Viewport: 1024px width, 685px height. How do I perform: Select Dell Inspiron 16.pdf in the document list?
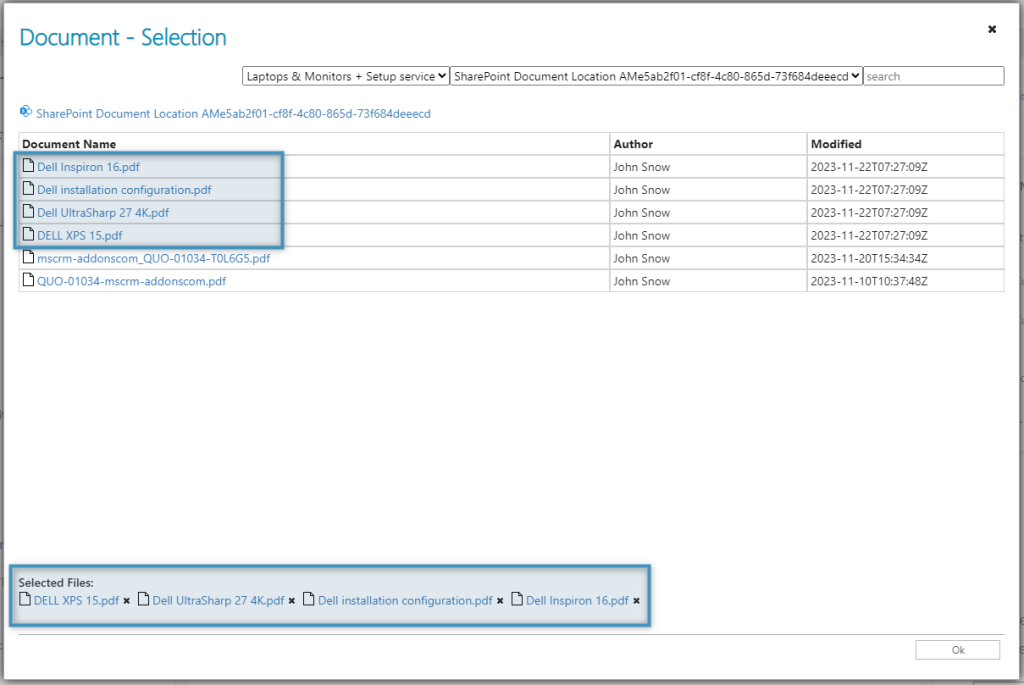click(x=88, y=167)
